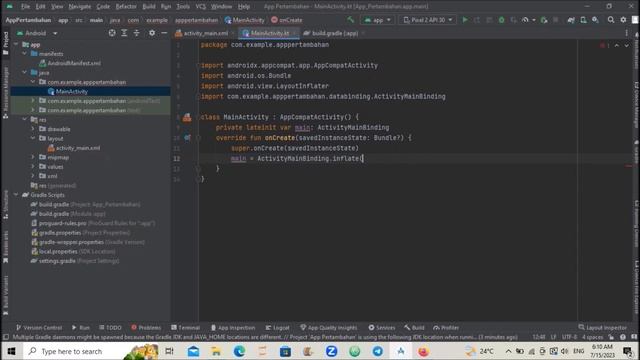Screen dimensions: 640x360
Task: Collapse the java folder
Action: (x=24, y=73)
